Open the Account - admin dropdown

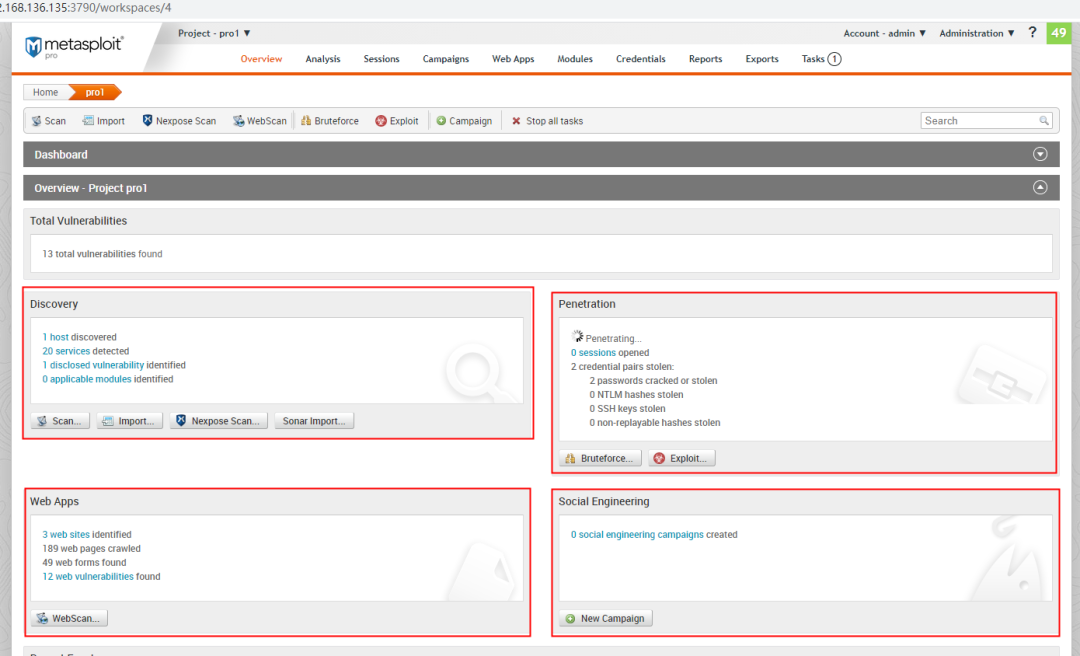point(884,33)
